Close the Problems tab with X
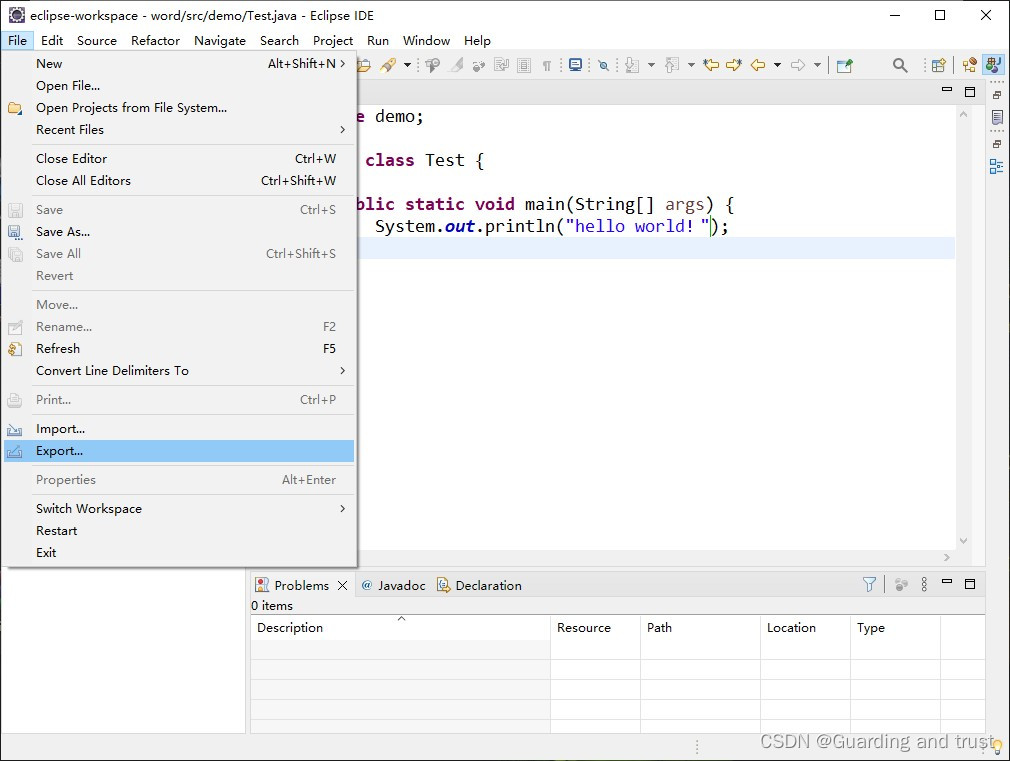1010x761 pixels. (x=343, y=585)
